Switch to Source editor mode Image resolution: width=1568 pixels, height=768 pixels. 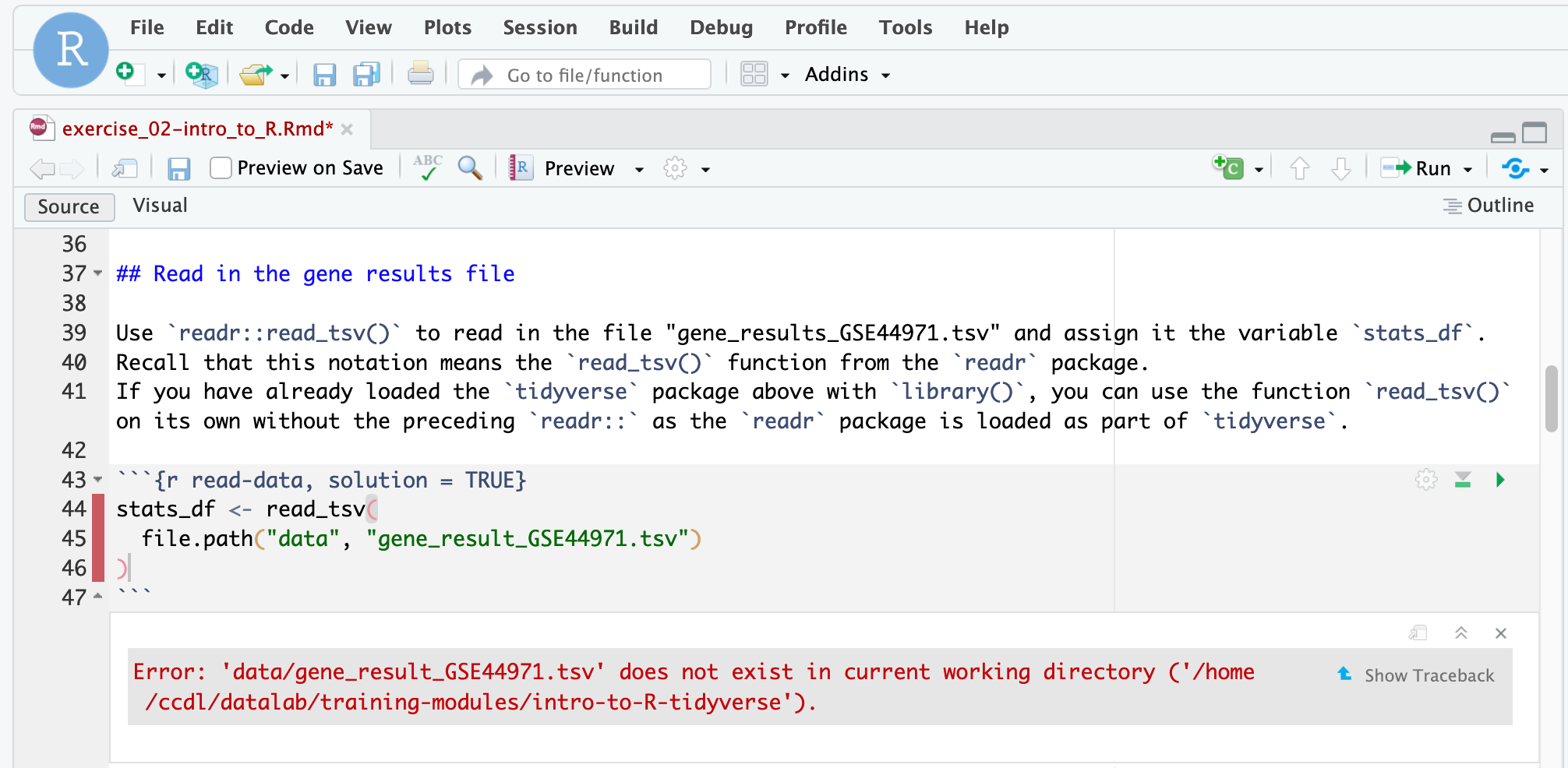click(x=69, y=206)
